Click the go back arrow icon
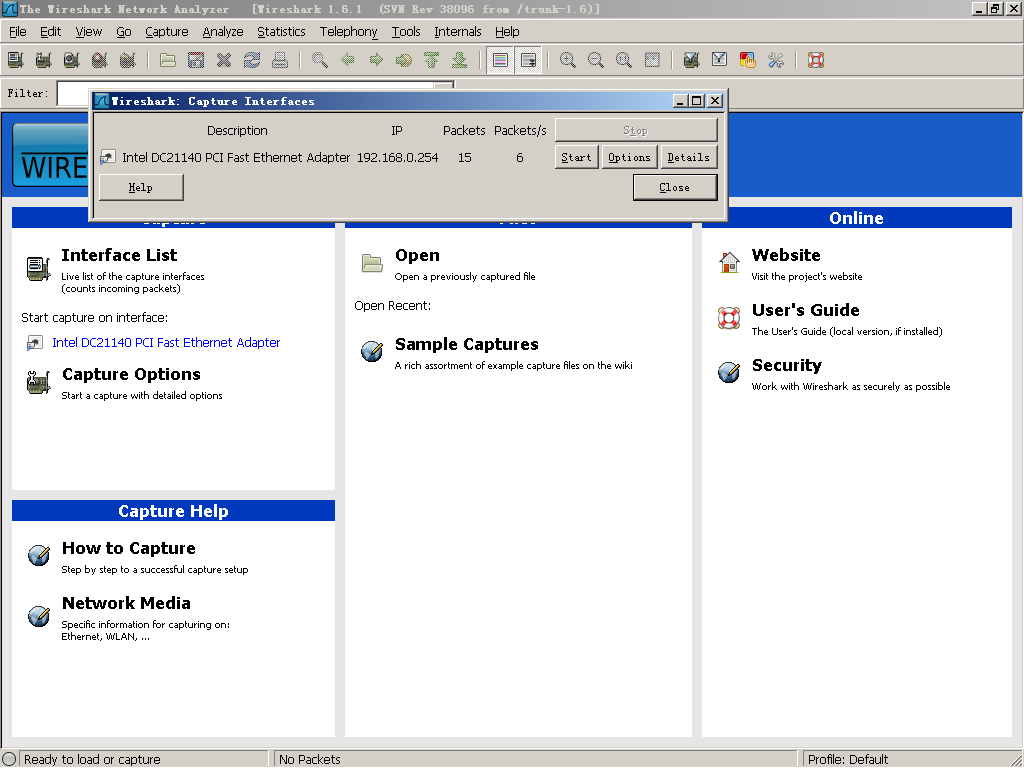 click(x=348, y=60)
